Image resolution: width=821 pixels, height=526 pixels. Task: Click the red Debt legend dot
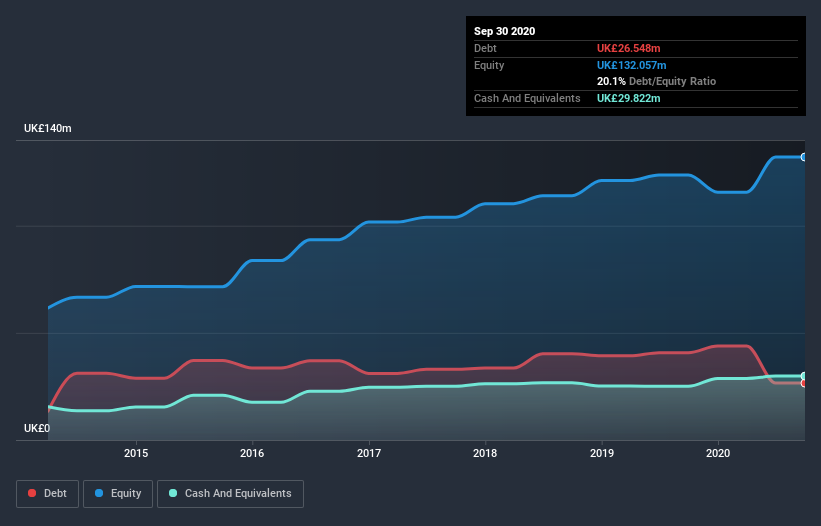(32, 493)
